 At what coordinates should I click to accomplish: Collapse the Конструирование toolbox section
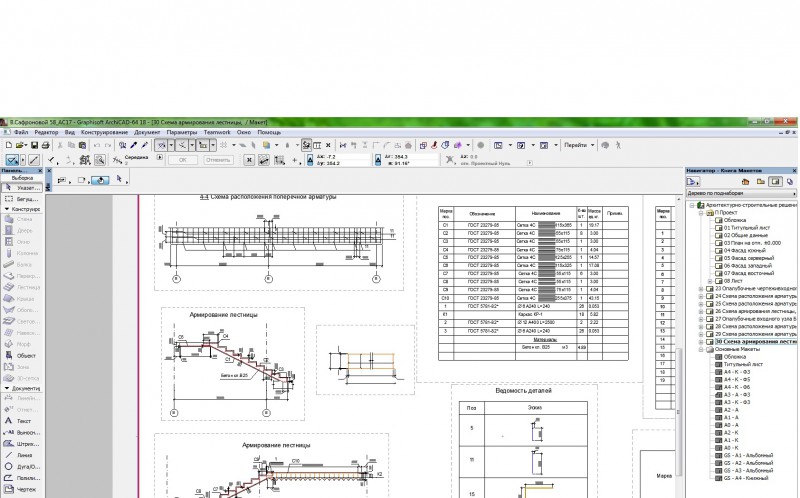tap(7, 209)
